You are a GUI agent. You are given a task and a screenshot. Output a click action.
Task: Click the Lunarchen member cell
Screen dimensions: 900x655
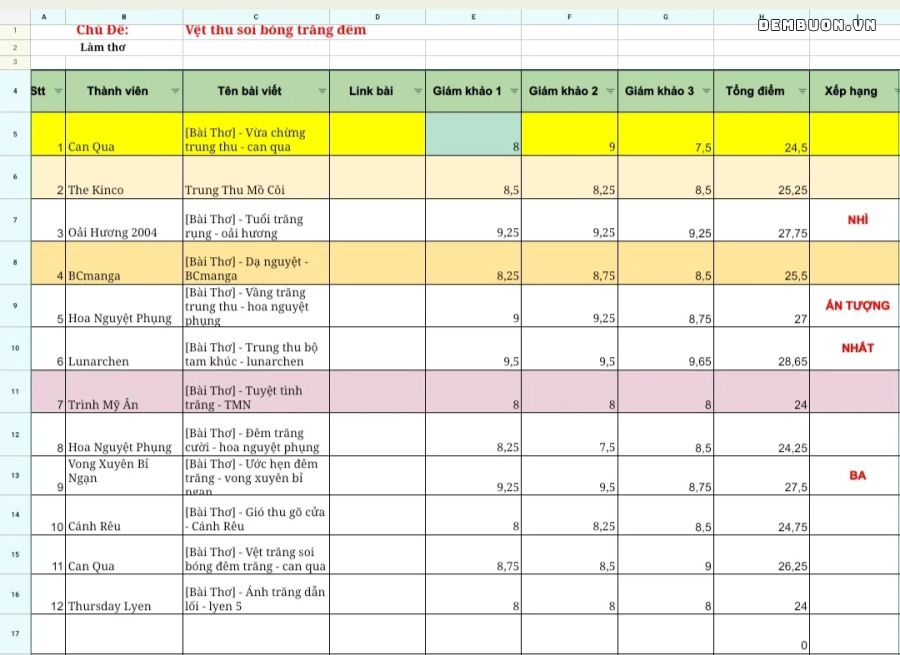pyautogui.click(x=124, y=348)
